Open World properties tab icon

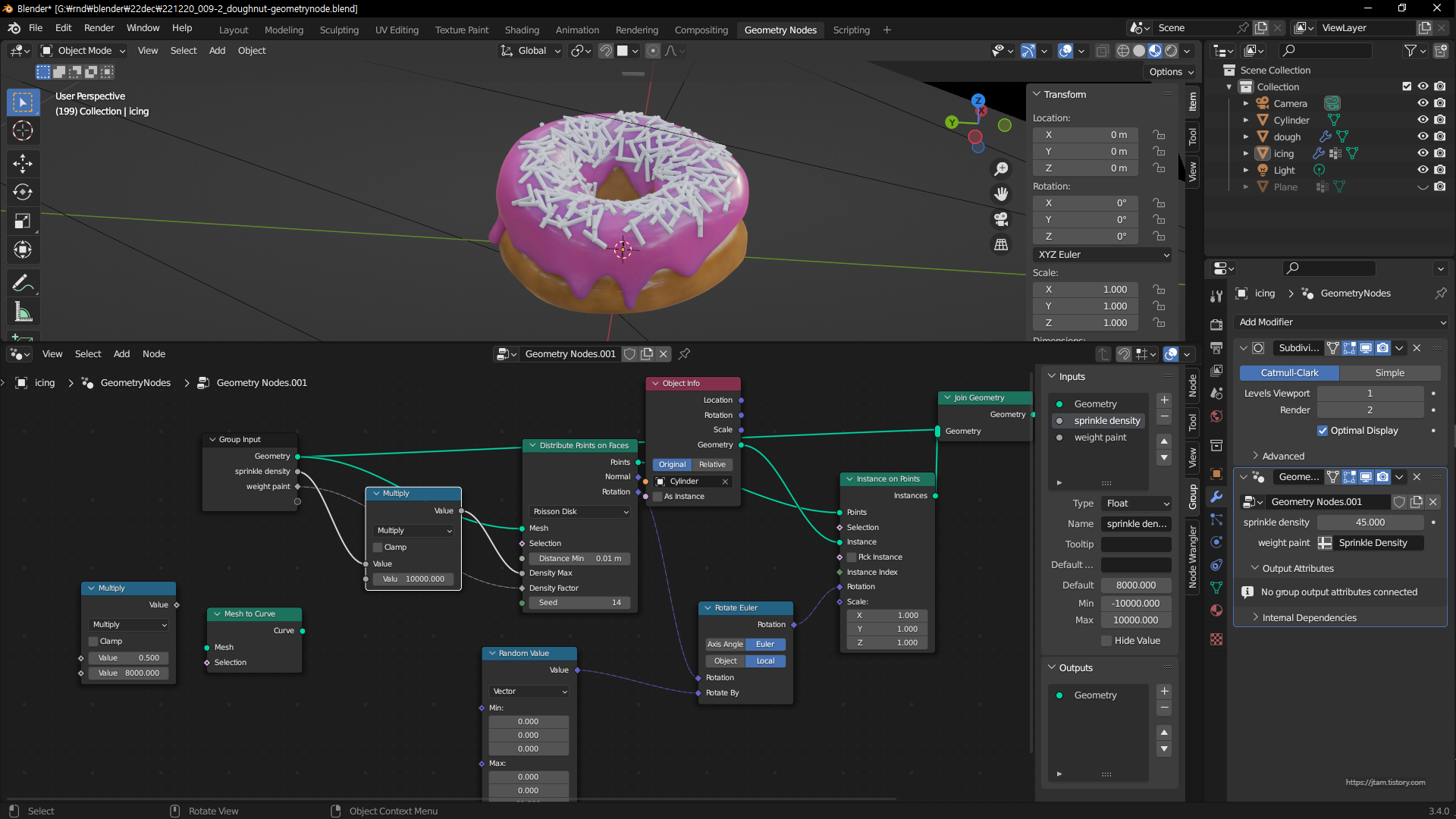(x=1216, y=416)
